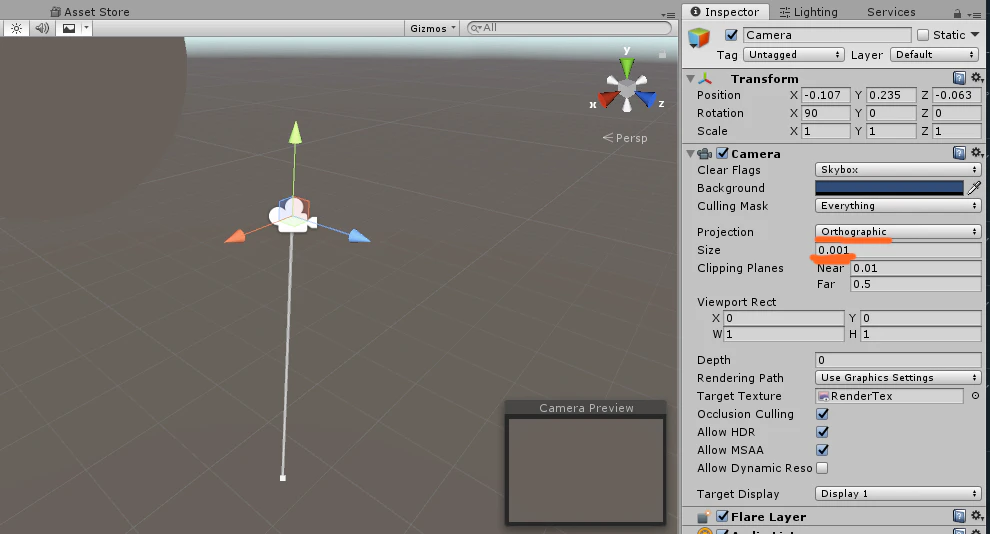Toggle the Flare Layer component checkbox
The image size is (990, 534).
click(x=722, y=516)
